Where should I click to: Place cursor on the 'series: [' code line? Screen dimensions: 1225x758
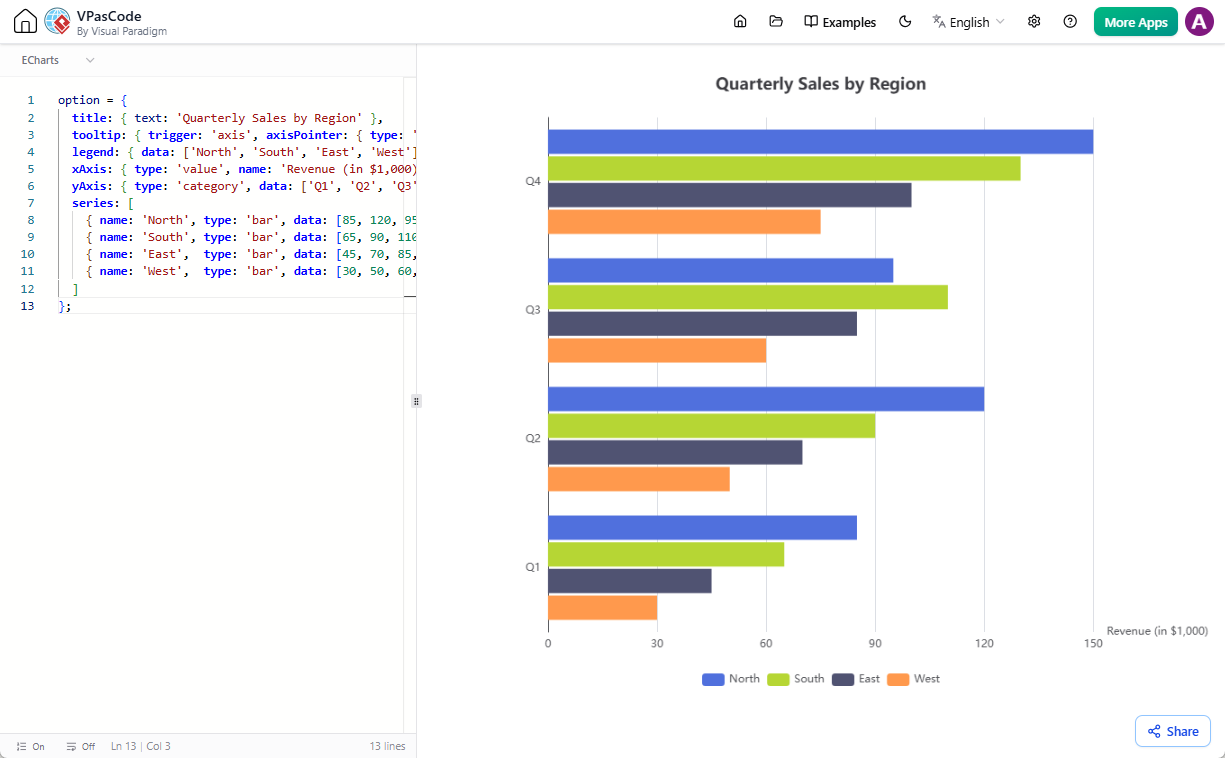pos(103,202)
